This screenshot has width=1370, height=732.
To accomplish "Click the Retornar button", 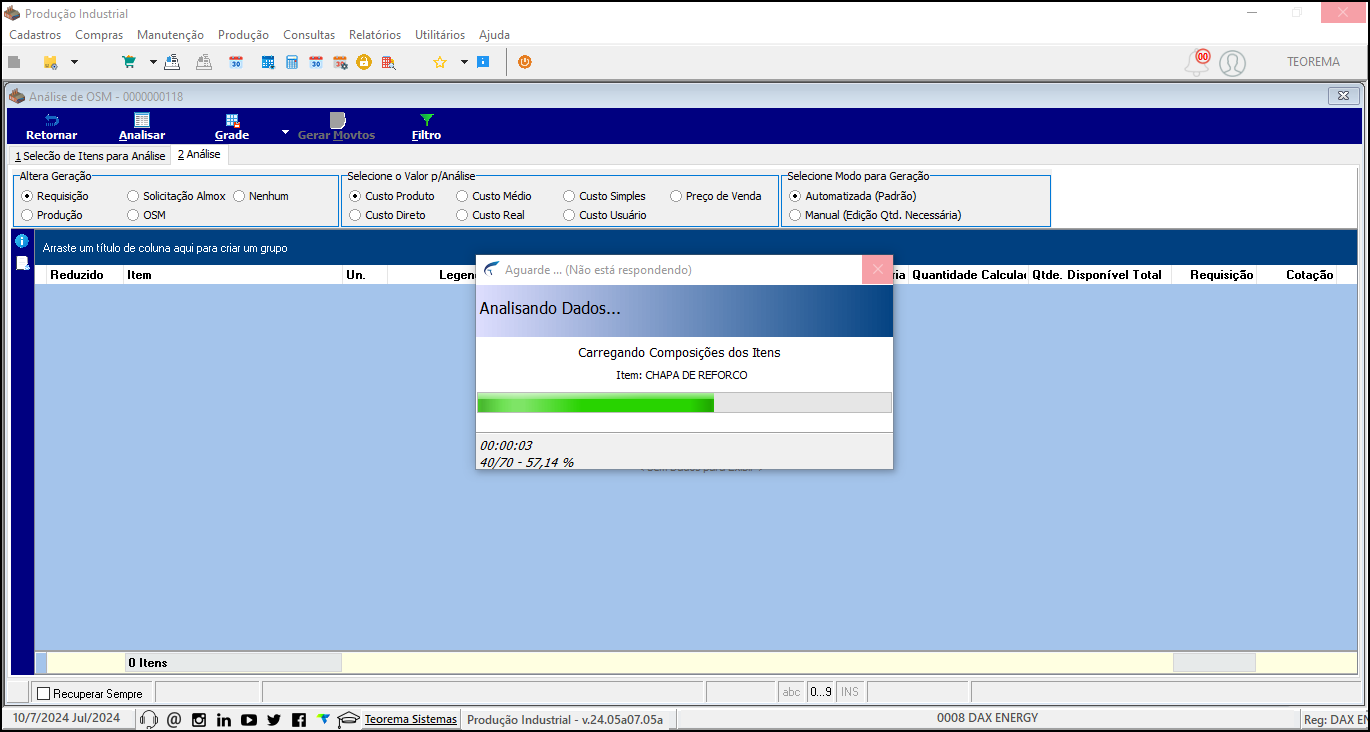I will point(52,126).
